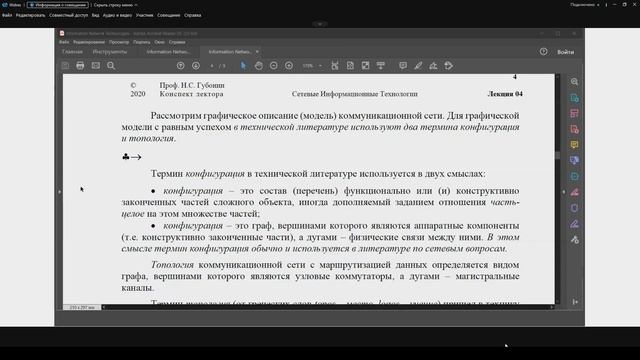Switch to 'Главная' tab in Acrobat
This screenshot has height=360, width=640.
72,52
